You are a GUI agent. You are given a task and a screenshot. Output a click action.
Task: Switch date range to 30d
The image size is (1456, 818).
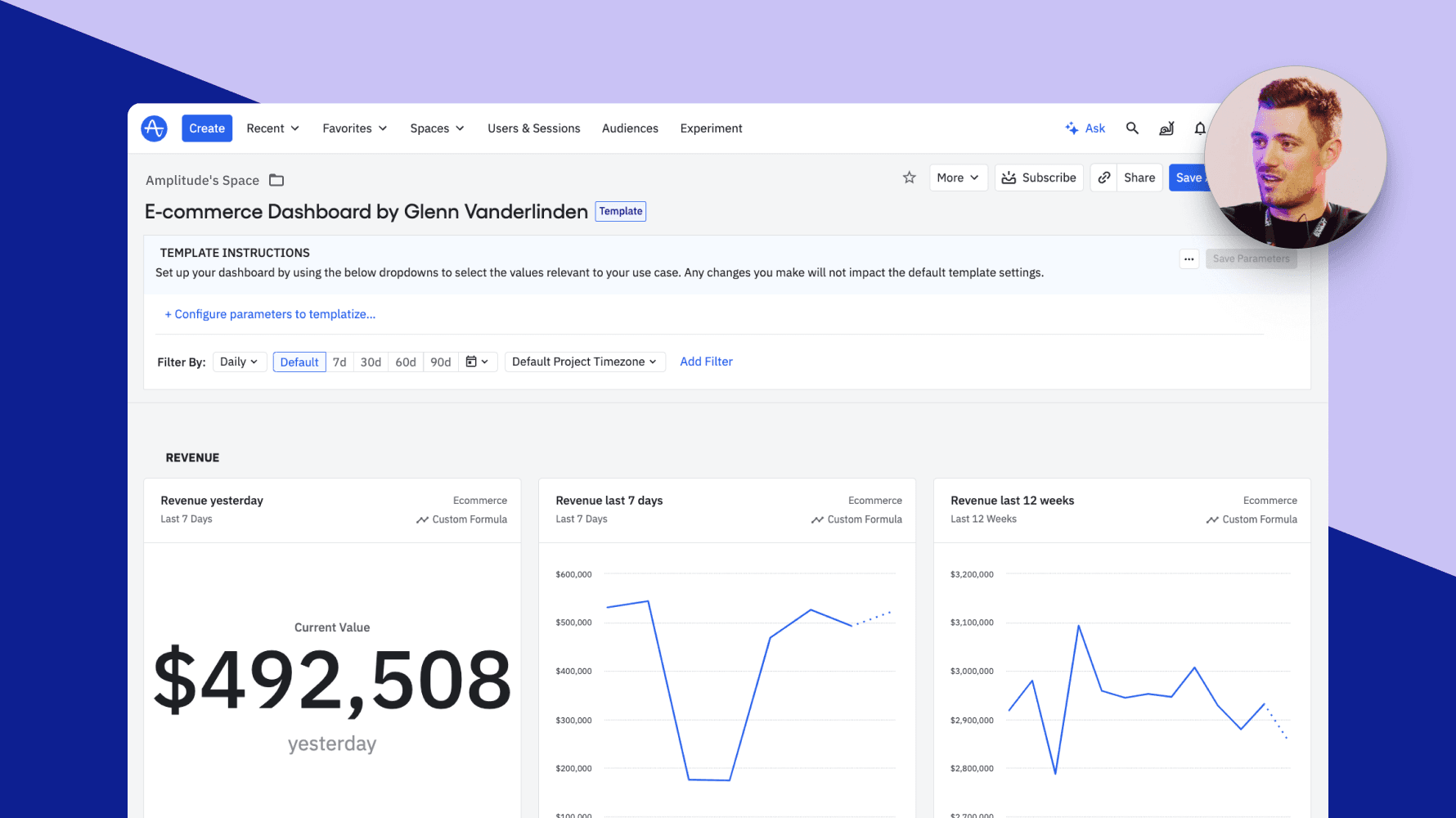(x=371, y=362)
